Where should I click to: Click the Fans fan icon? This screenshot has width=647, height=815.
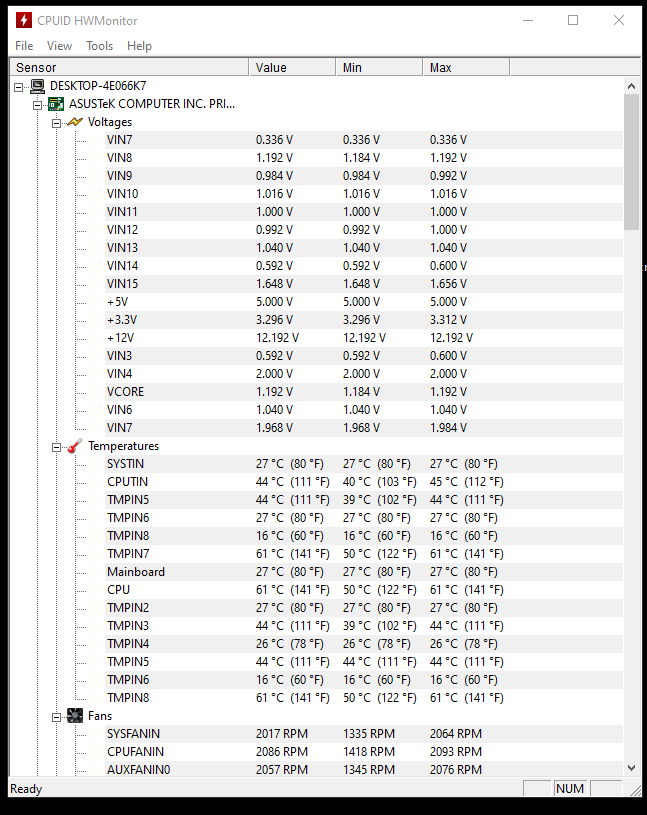[x=75, y=716]
